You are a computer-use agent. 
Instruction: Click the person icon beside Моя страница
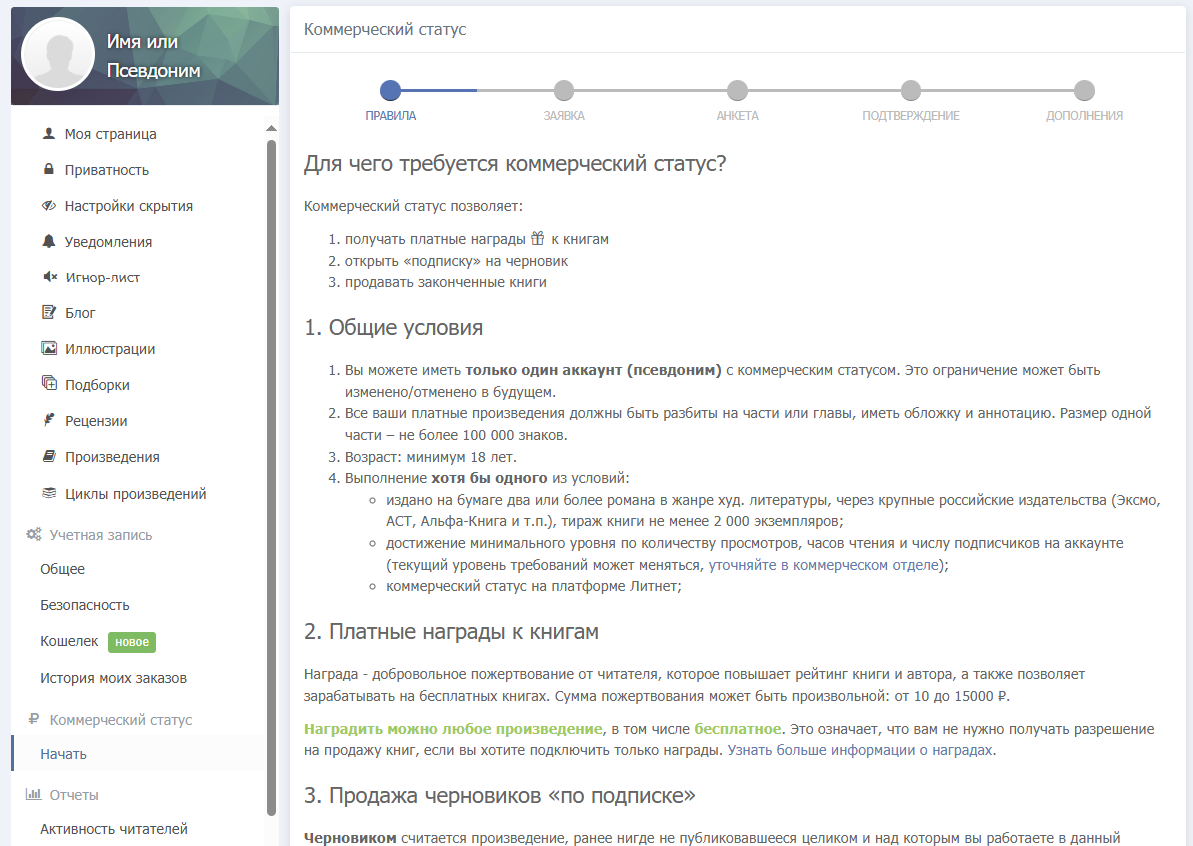[49, 133]
